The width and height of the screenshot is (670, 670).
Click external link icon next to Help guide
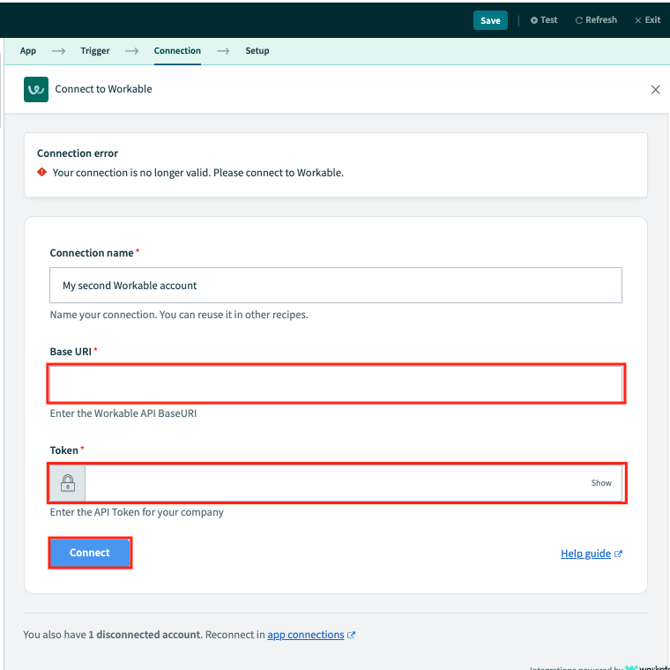tap(618, 554)
